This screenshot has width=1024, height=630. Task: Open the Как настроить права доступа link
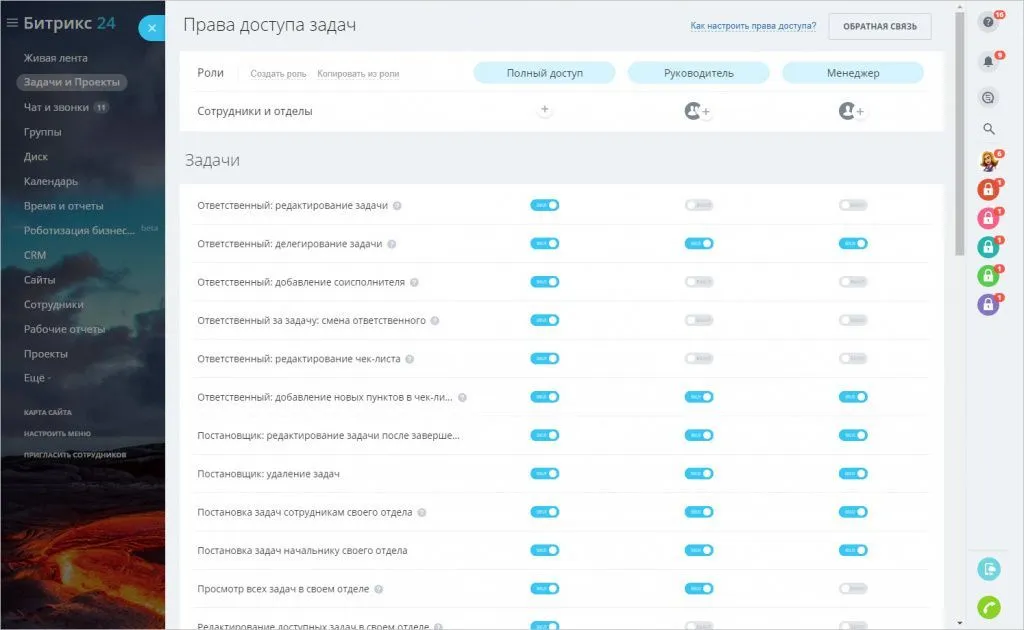point(752,26)
